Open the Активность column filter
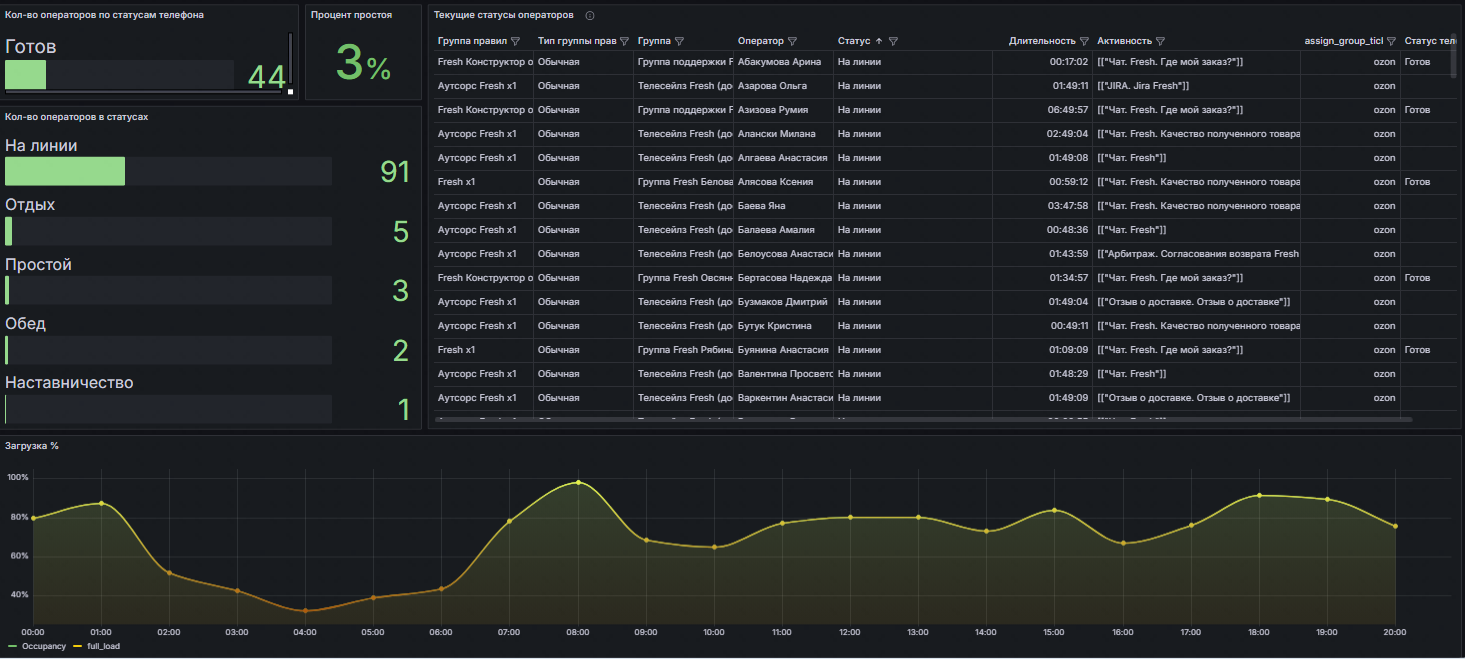The width and height of the screenshot is (1465, 659). [x=1160, y=41]
